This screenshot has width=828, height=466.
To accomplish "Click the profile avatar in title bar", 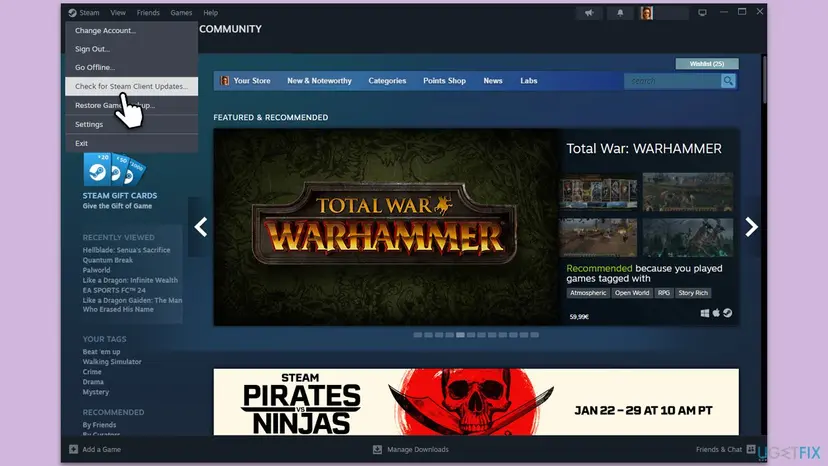I will point(646,13).
